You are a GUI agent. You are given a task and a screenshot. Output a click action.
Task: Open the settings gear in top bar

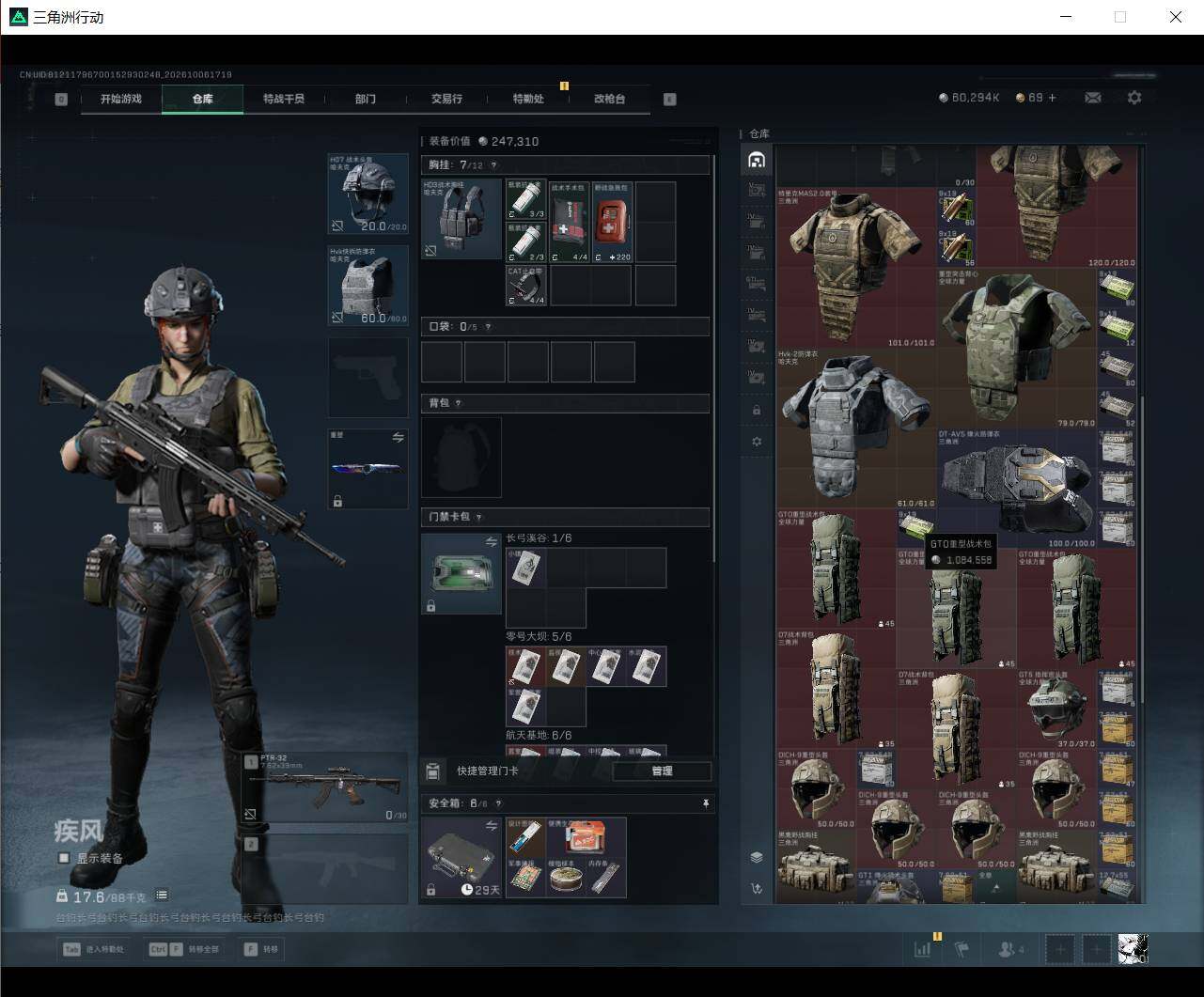tap(1134, 98)
